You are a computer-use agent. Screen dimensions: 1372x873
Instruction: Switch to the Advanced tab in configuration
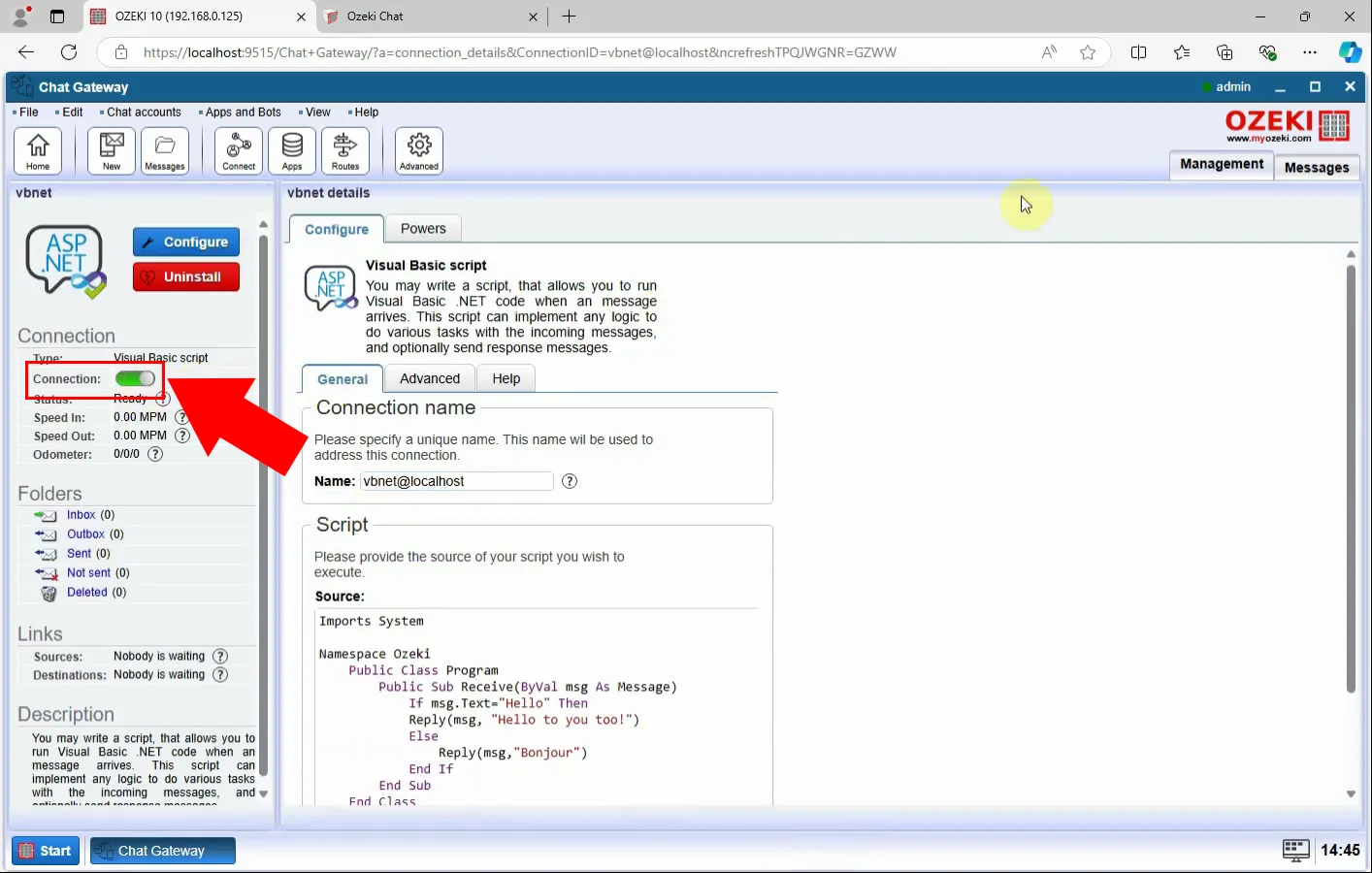430,378
